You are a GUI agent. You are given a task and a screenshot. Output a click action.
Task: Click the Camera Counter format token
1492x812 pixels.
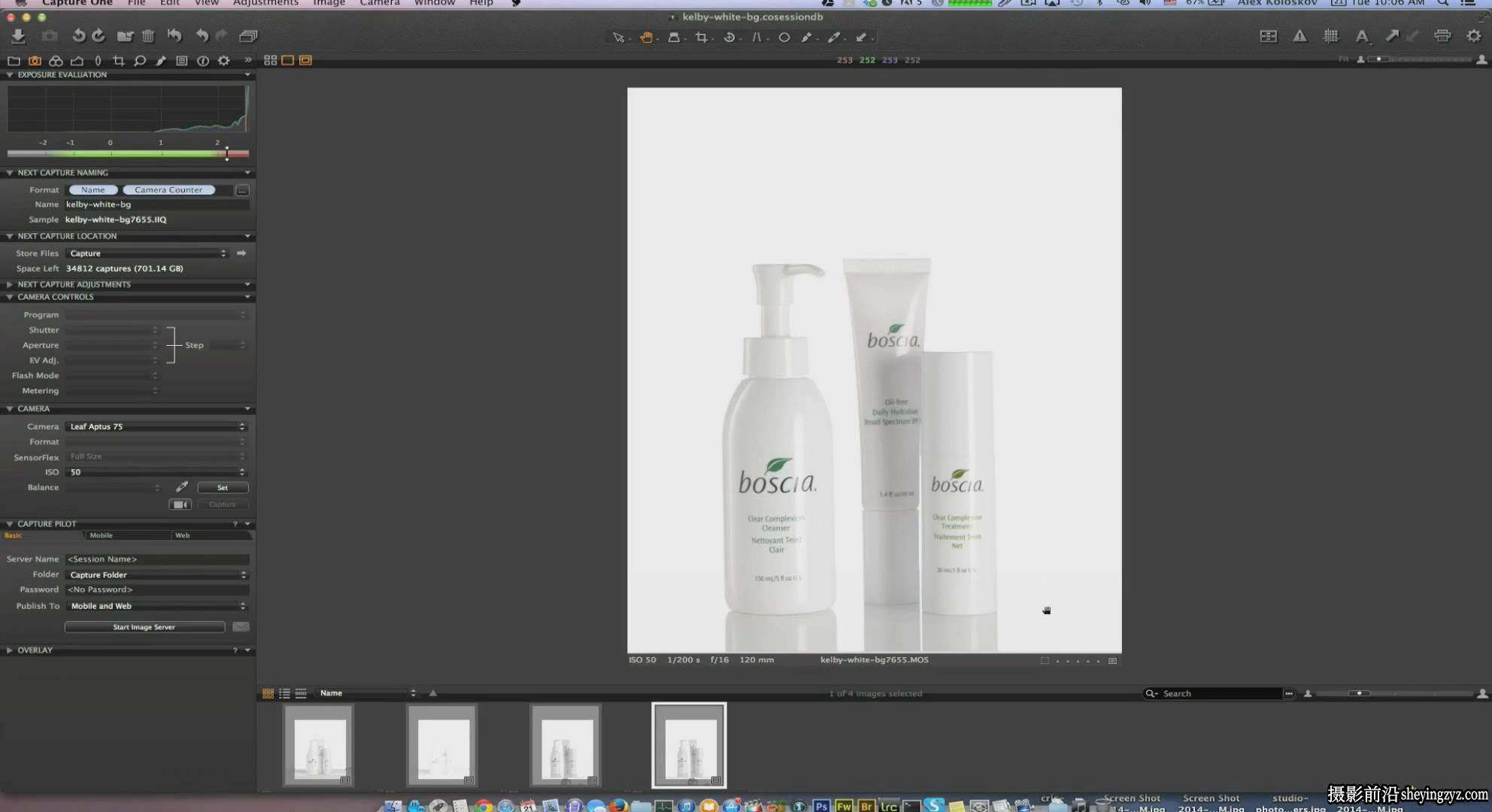tap(168, 190)
